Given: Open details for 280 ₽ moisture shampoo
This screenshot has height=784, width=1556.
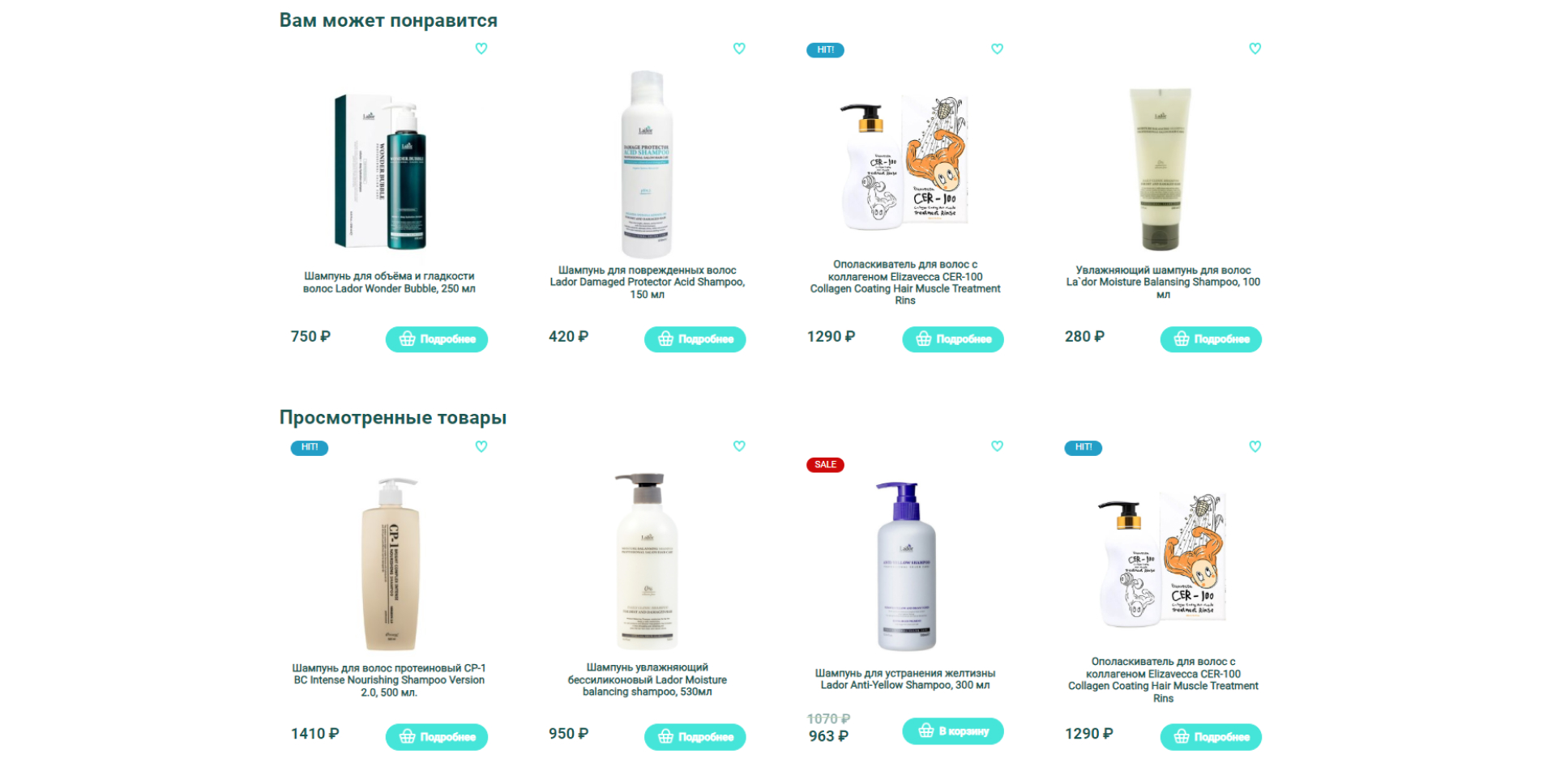Looking at the screenshot, I should point(1211,339).
